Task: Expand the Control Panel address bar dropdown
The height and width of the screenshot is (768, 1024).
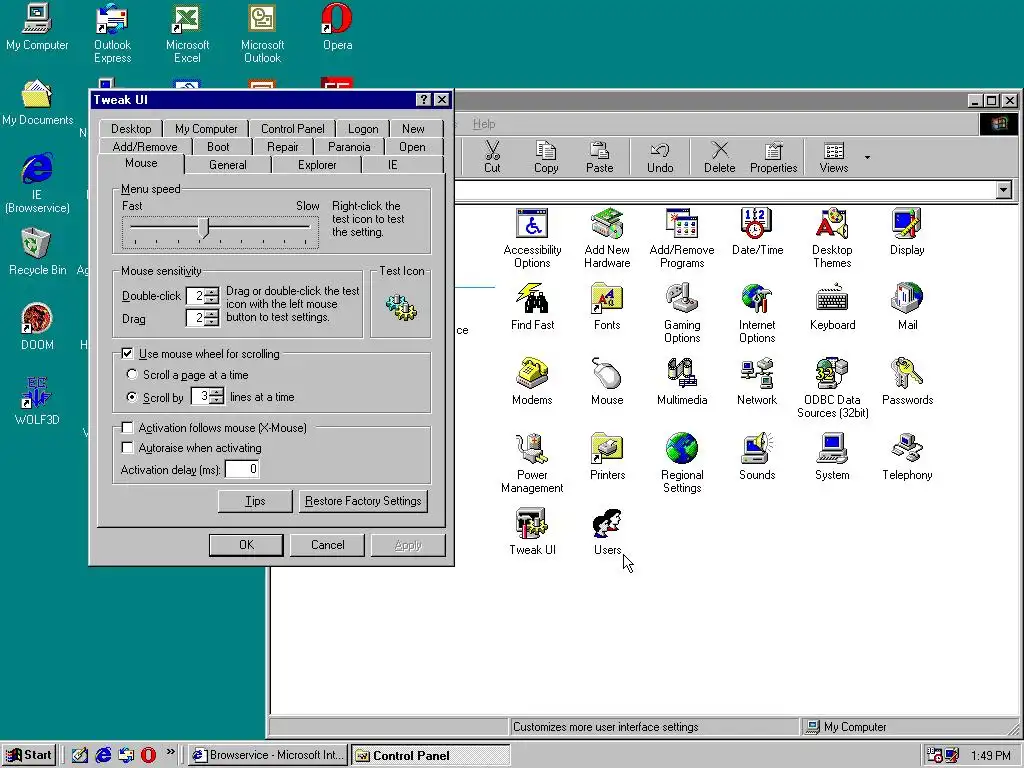Action: click(x=1004, y=190)
